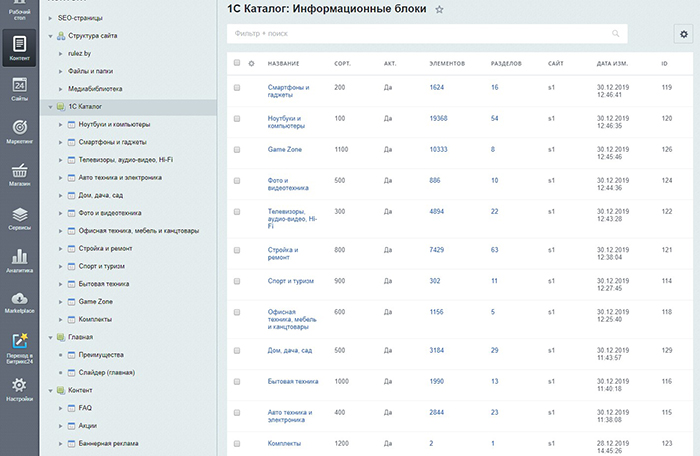Expand the FAQ tree node
The width and height of the screenshot is (700, 456).
[60, 408]
